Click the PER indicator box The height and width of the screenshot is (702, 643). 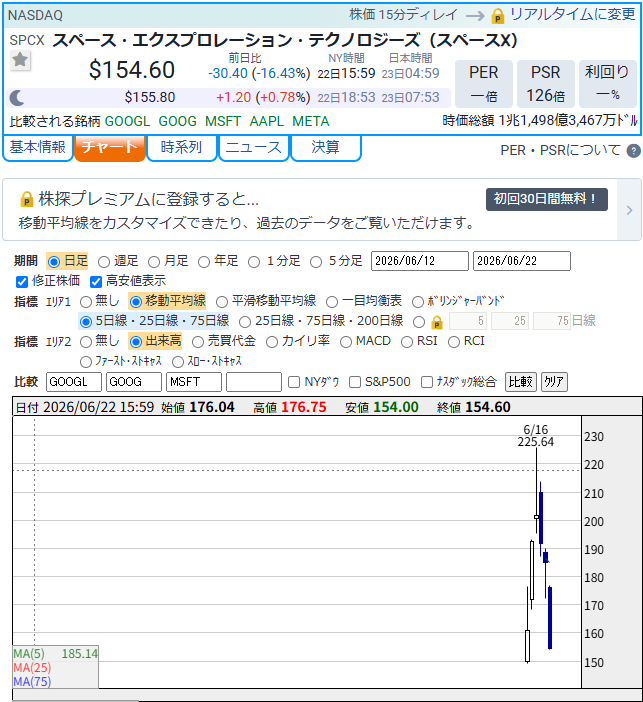(x=484, y=84)
